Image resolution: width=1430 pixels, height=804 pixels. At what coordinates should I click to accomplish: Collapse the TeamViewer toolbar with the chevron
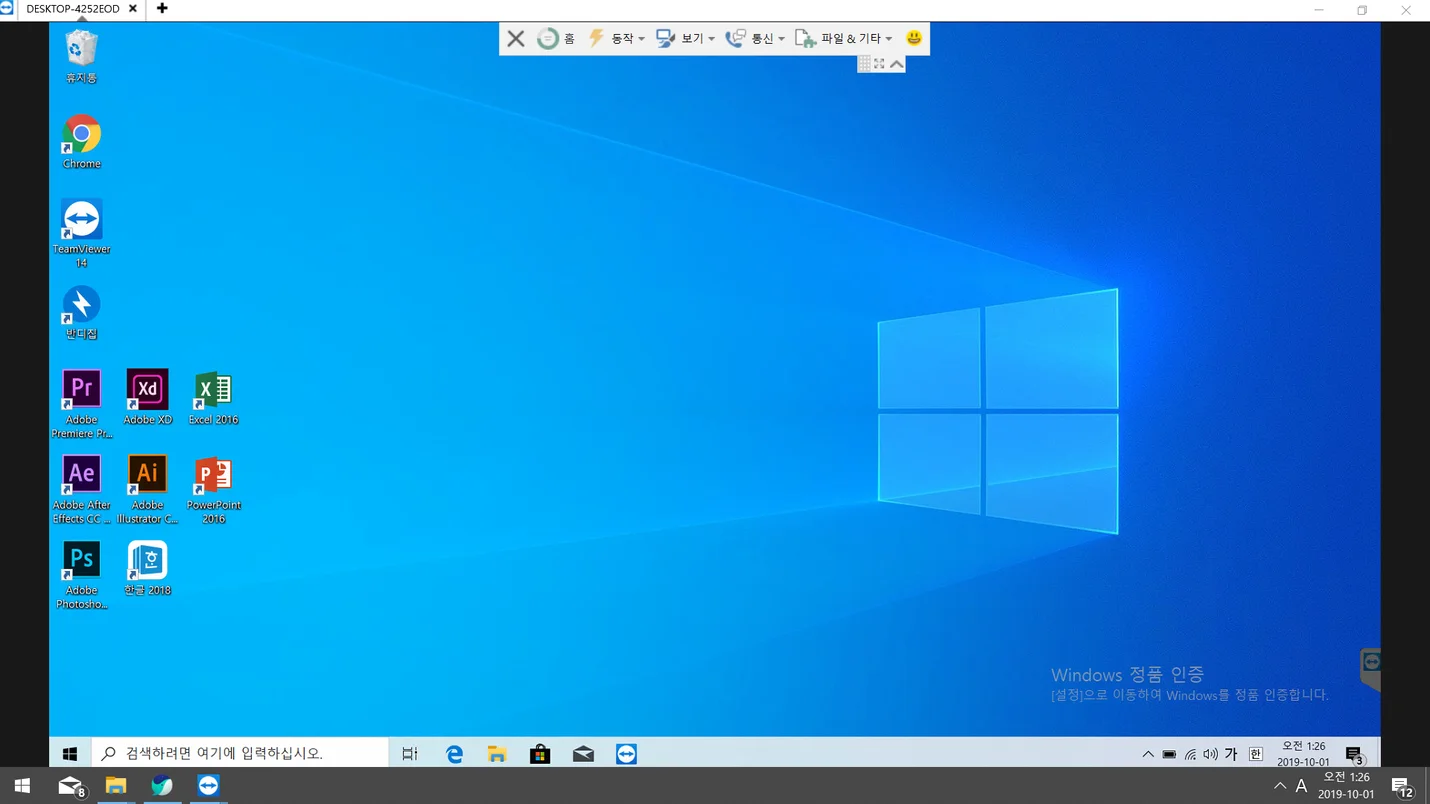[897, 64]
